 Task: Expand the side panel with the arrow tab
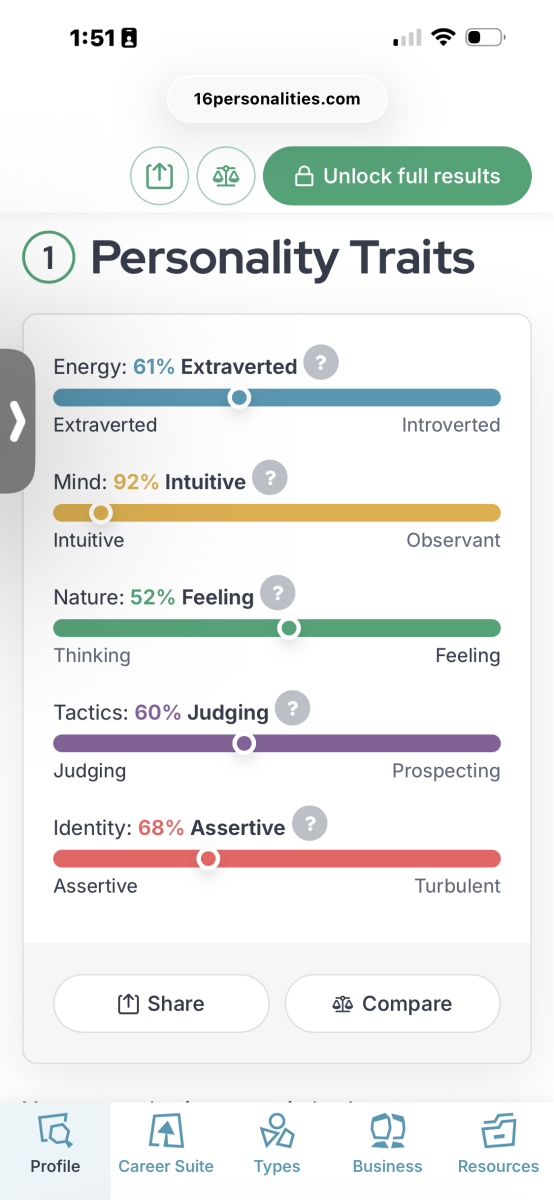(x=17, y=421)
